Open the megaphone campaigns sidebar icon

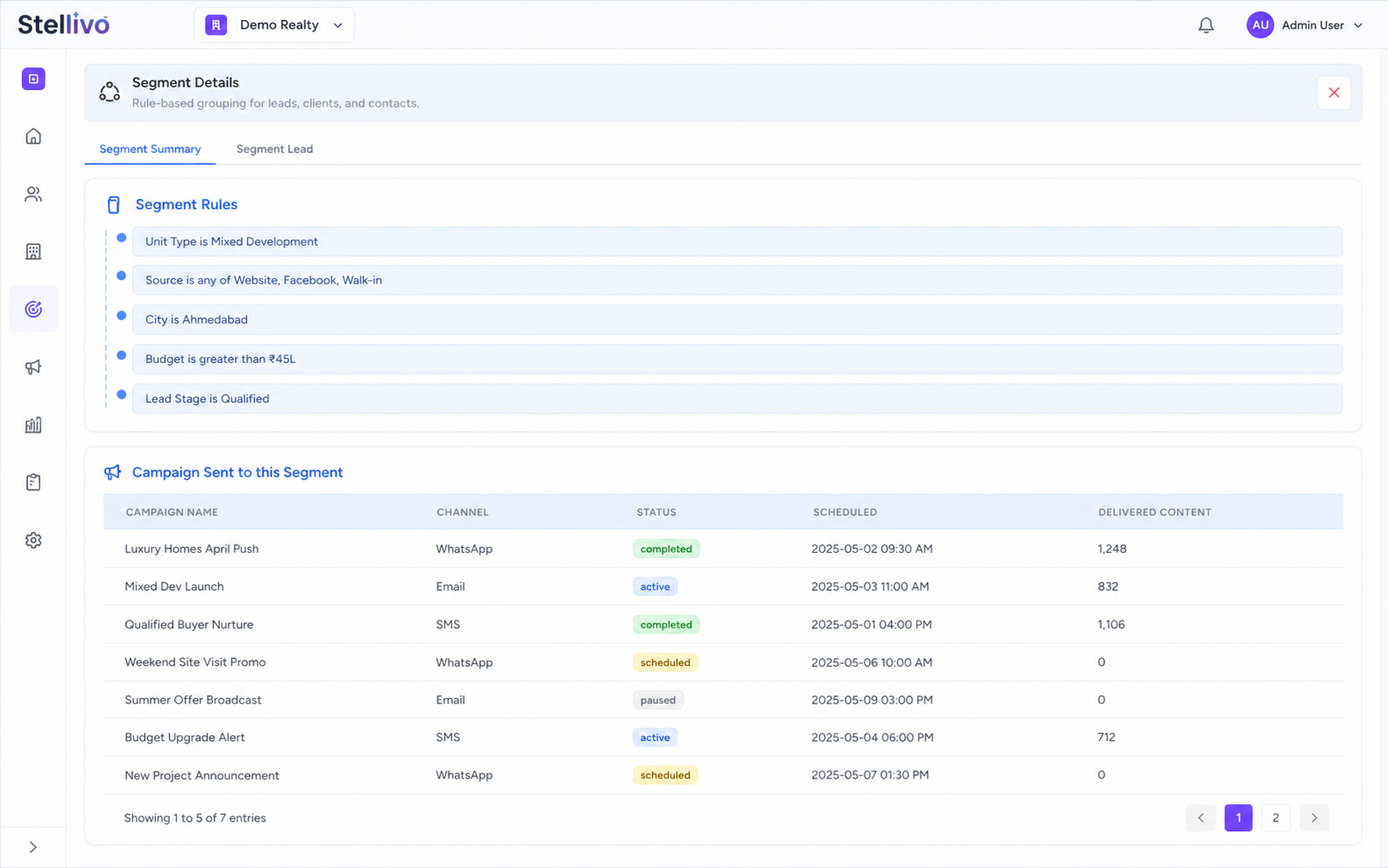(33, 367)
